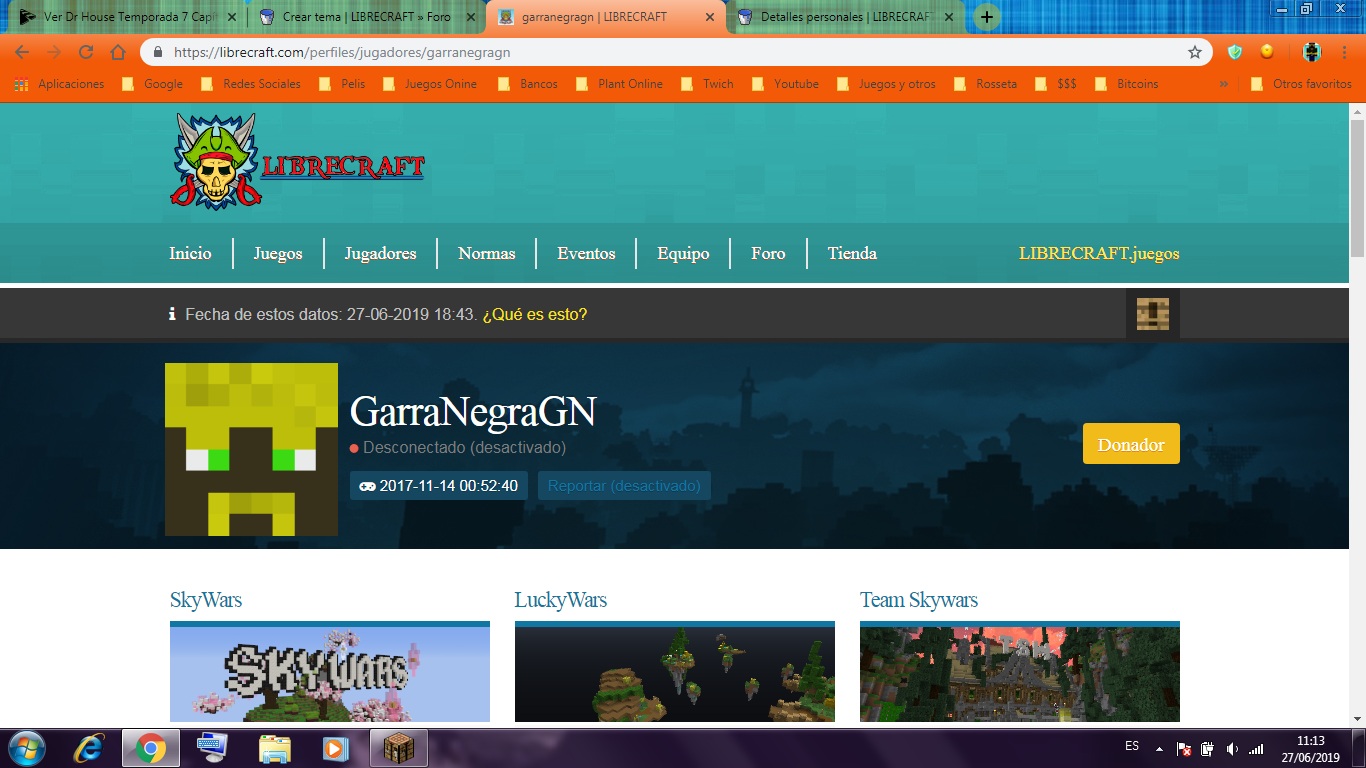Switch to Crear tema Foro tab
1366x768 pixels.
365,17
